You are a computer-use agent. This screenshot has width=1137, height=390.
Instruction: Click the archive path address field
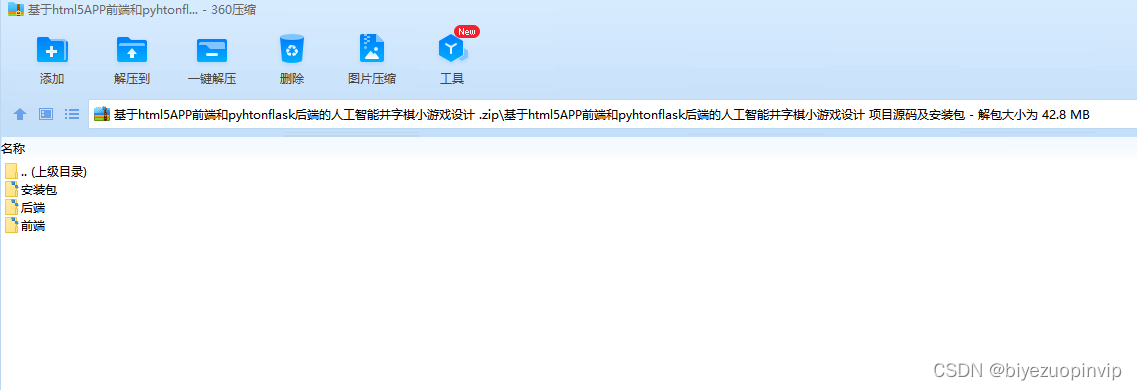[613, 114]
